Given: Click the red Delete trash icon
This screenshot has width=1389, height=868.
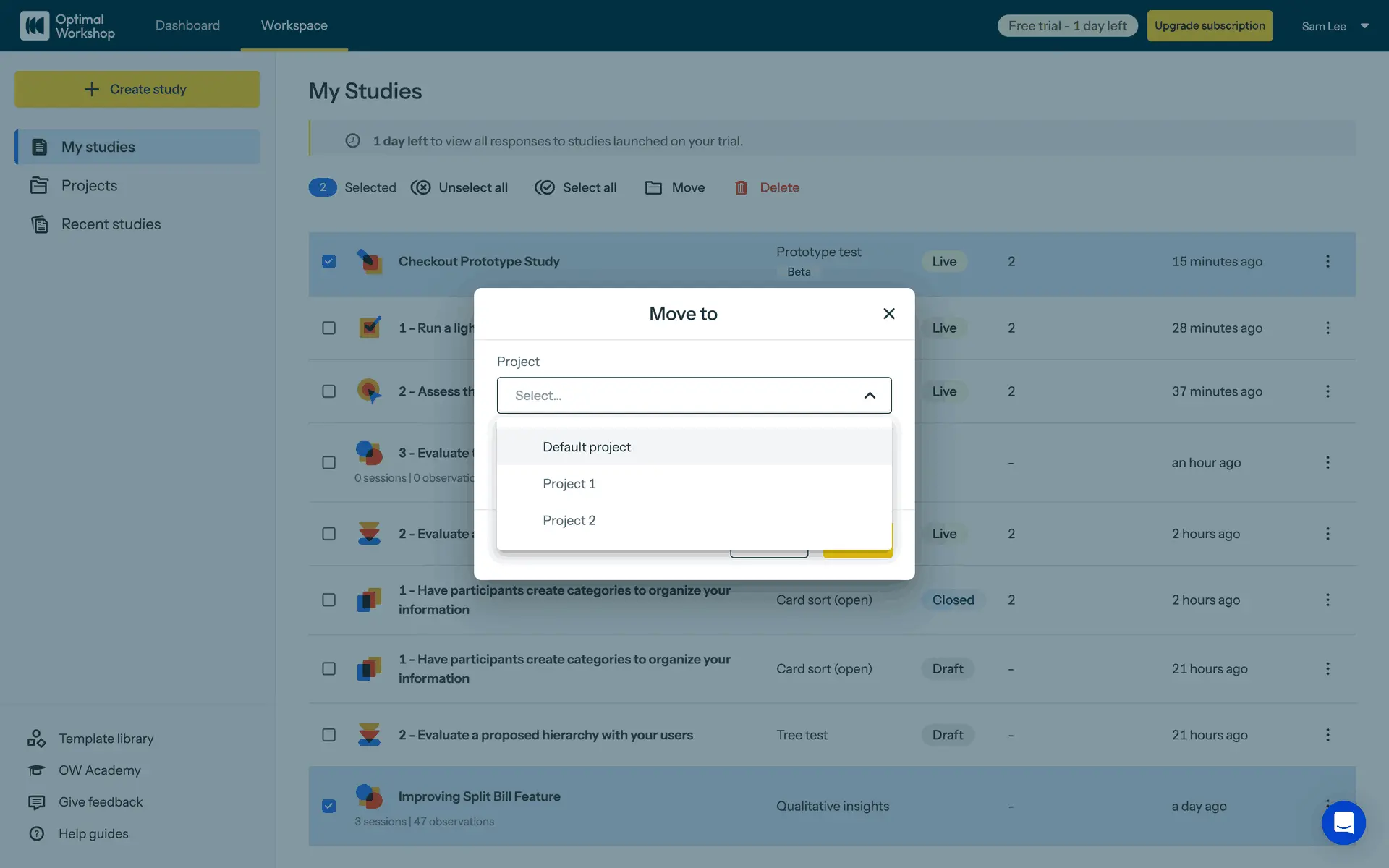Looking at the screenshot, I should (741, 188).
